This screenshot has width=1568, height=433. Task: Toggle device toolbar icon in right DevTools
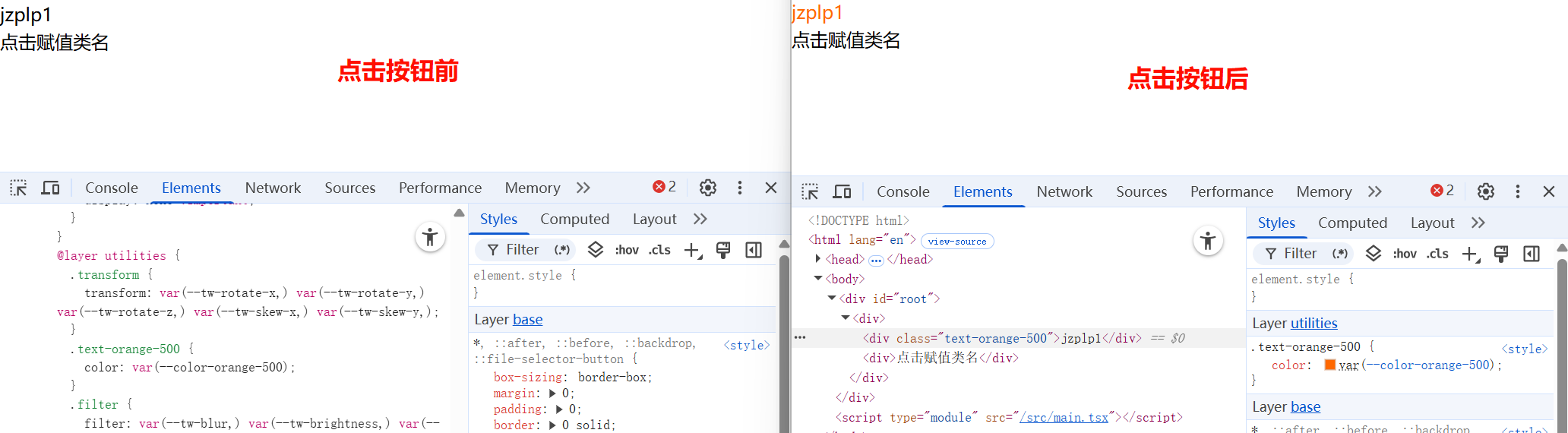pyautogui.click(x=842, y=191)
